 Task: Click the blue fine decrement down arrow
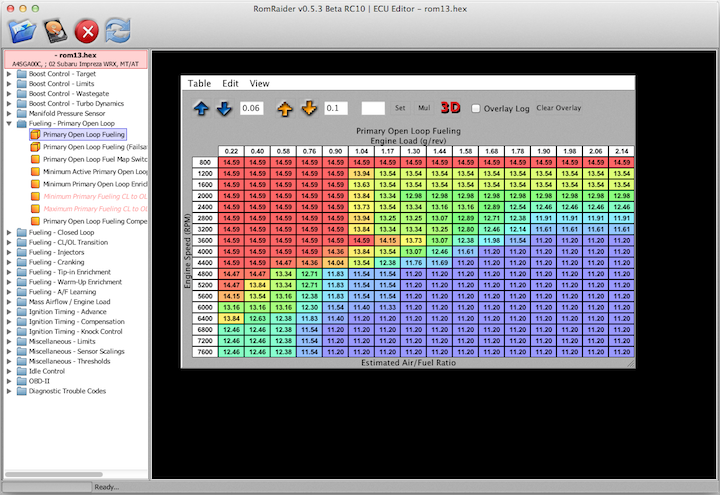pos(224,108)
